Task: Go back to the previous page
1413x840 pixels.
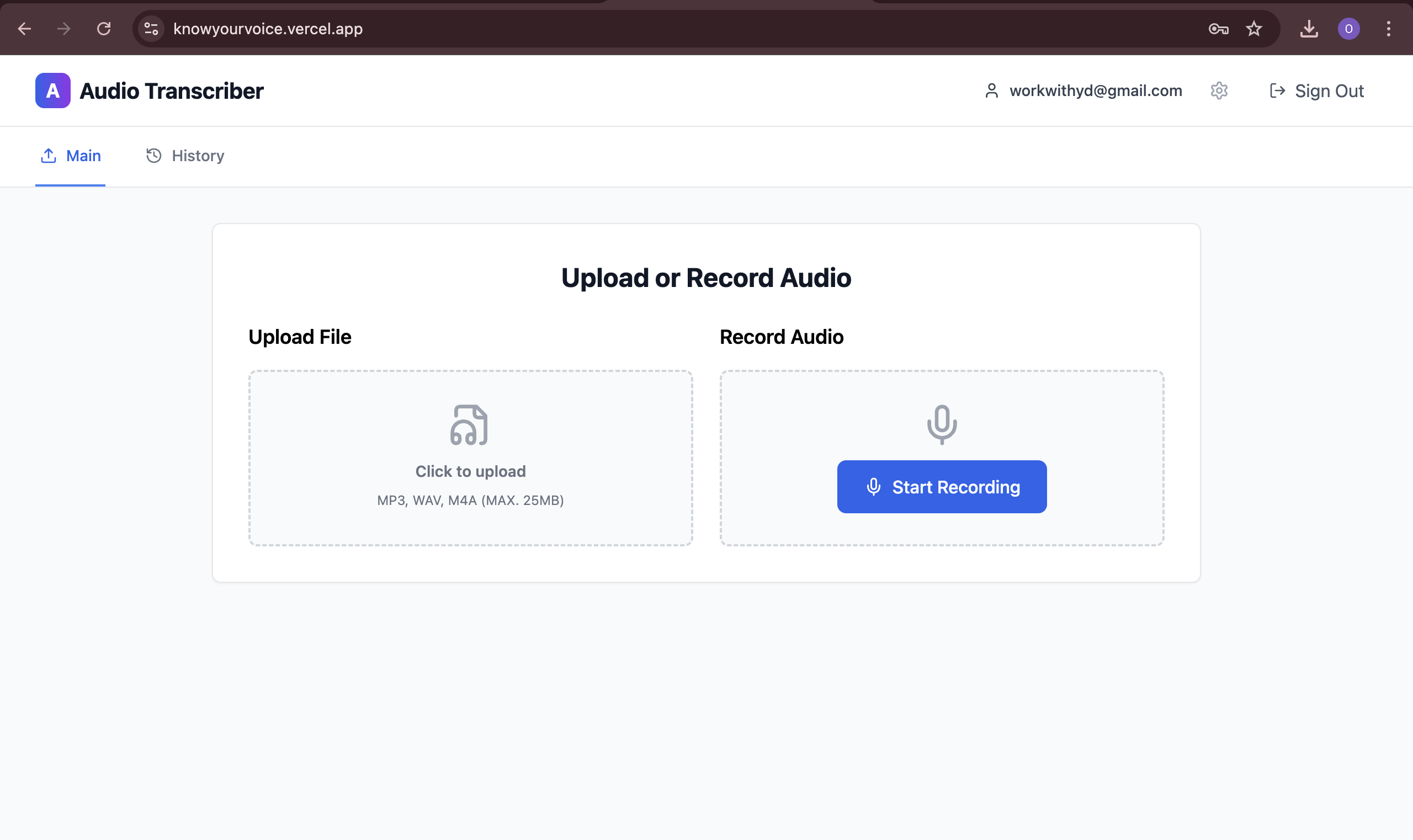Action: tap(24, 29)
